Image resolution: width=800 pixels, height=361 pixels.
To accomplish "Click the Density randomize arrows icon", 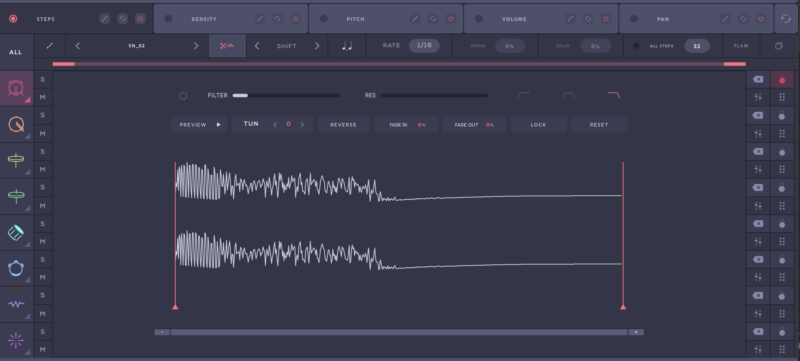I will coord(260,19).
